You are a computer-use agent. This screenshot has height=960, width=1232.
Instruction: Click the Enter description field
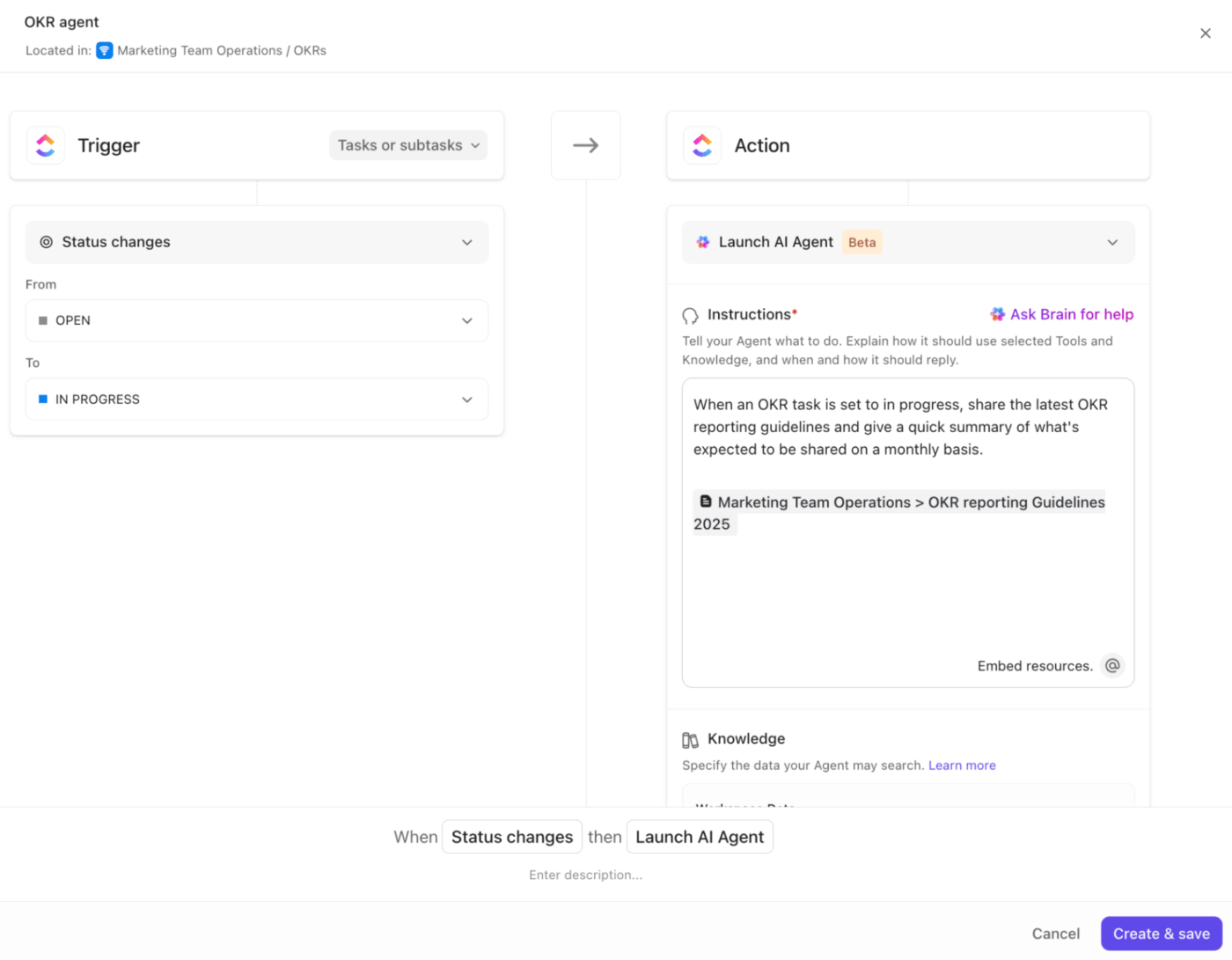coord(585,875)
